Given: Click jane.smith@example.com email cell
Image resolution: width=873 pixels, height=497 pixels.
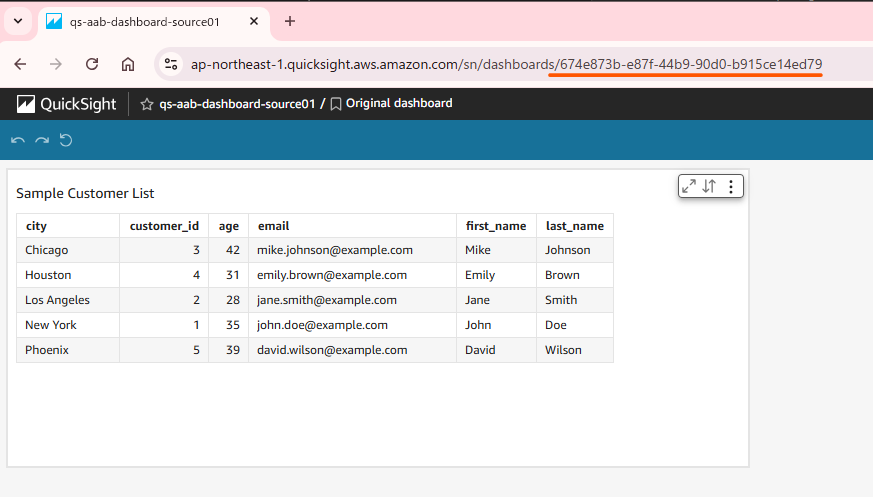Looking at the screenshot, I should point(352,300).
